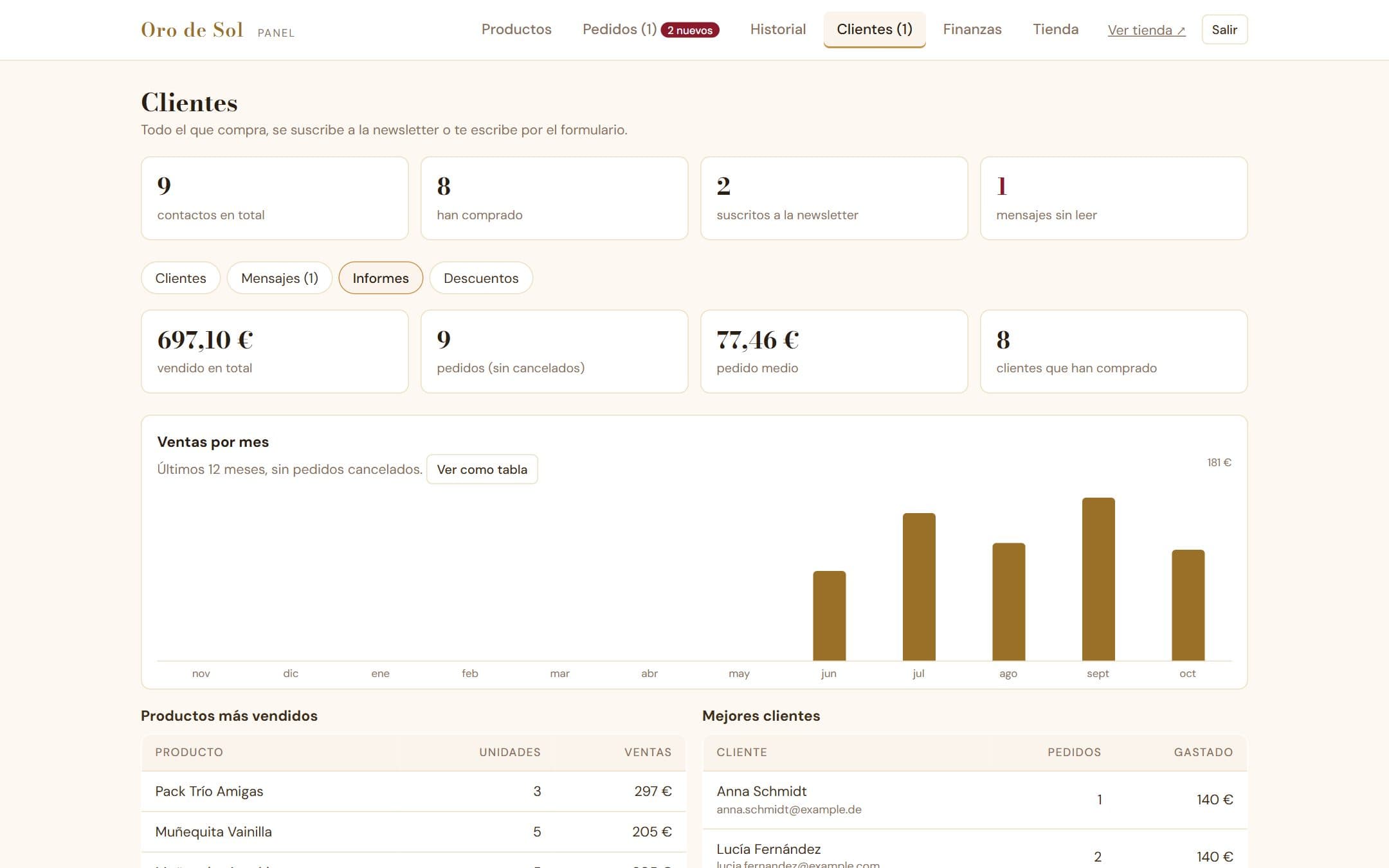Click the 'clientes que han comprado' card
Screen dimensions: 1389x868
(1114, 351)
